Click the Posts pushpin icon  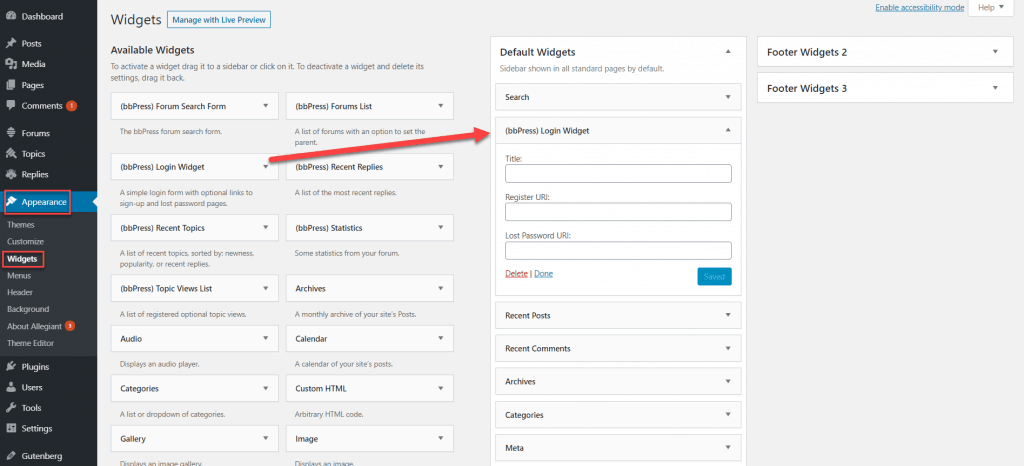pos(10,44)
